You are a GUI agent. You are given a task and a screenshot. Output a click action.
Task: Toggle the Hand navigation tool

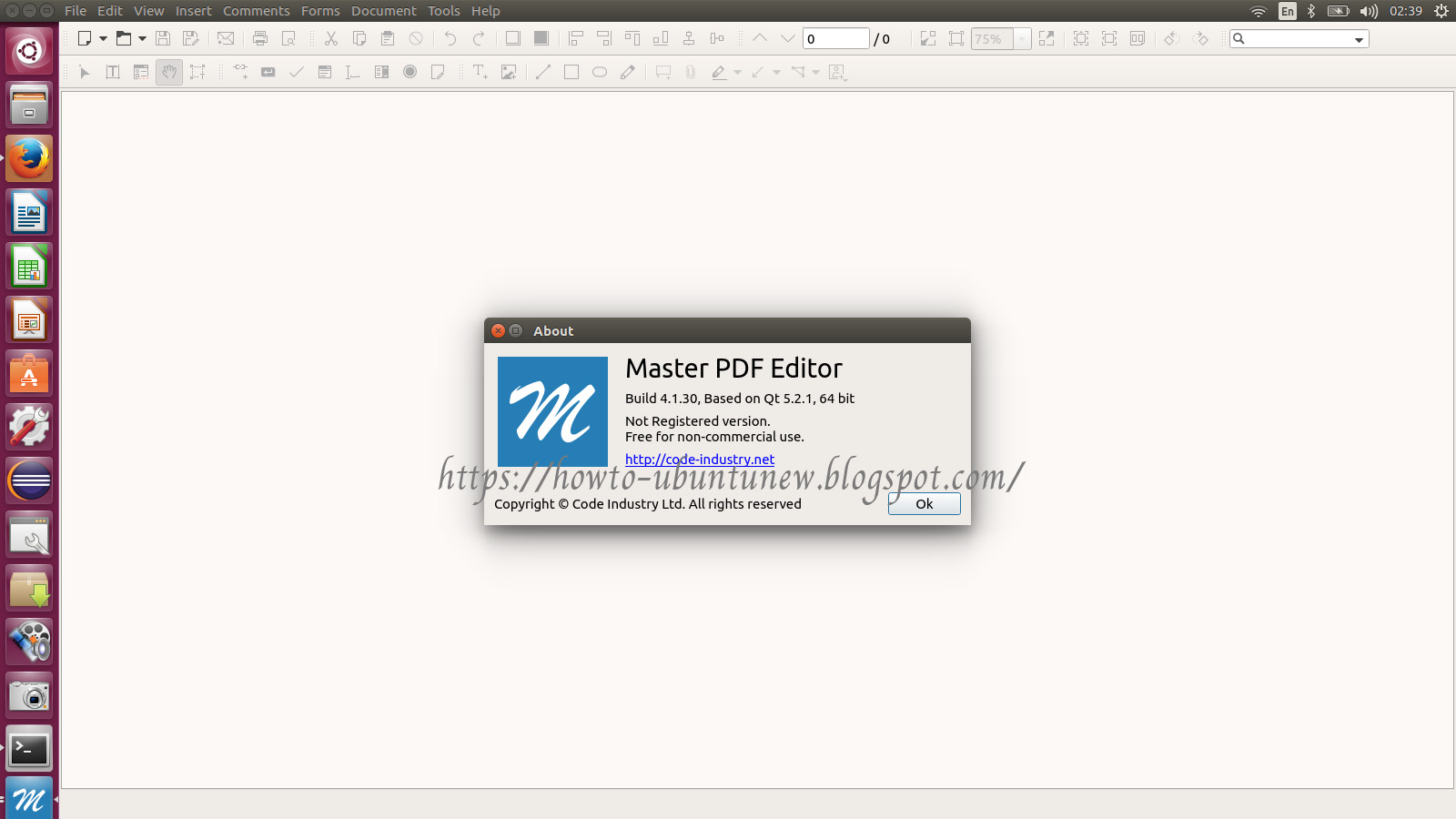(x=169, y=72)
